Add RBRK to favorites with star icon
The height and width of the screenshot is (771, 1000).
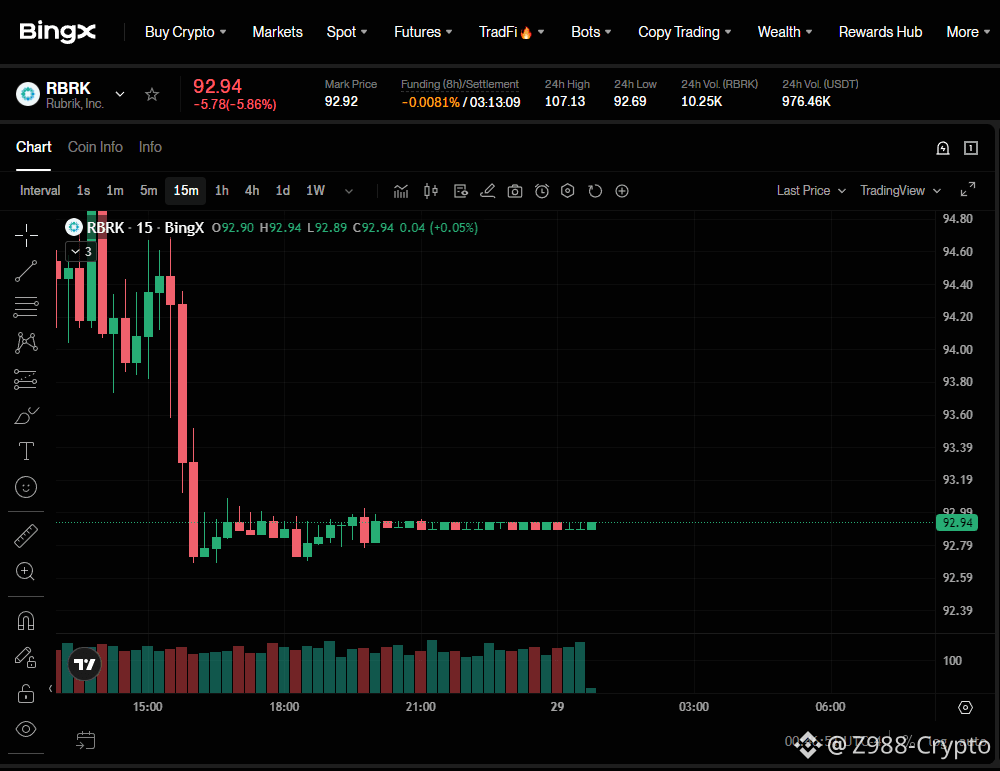tap(152, 94)
